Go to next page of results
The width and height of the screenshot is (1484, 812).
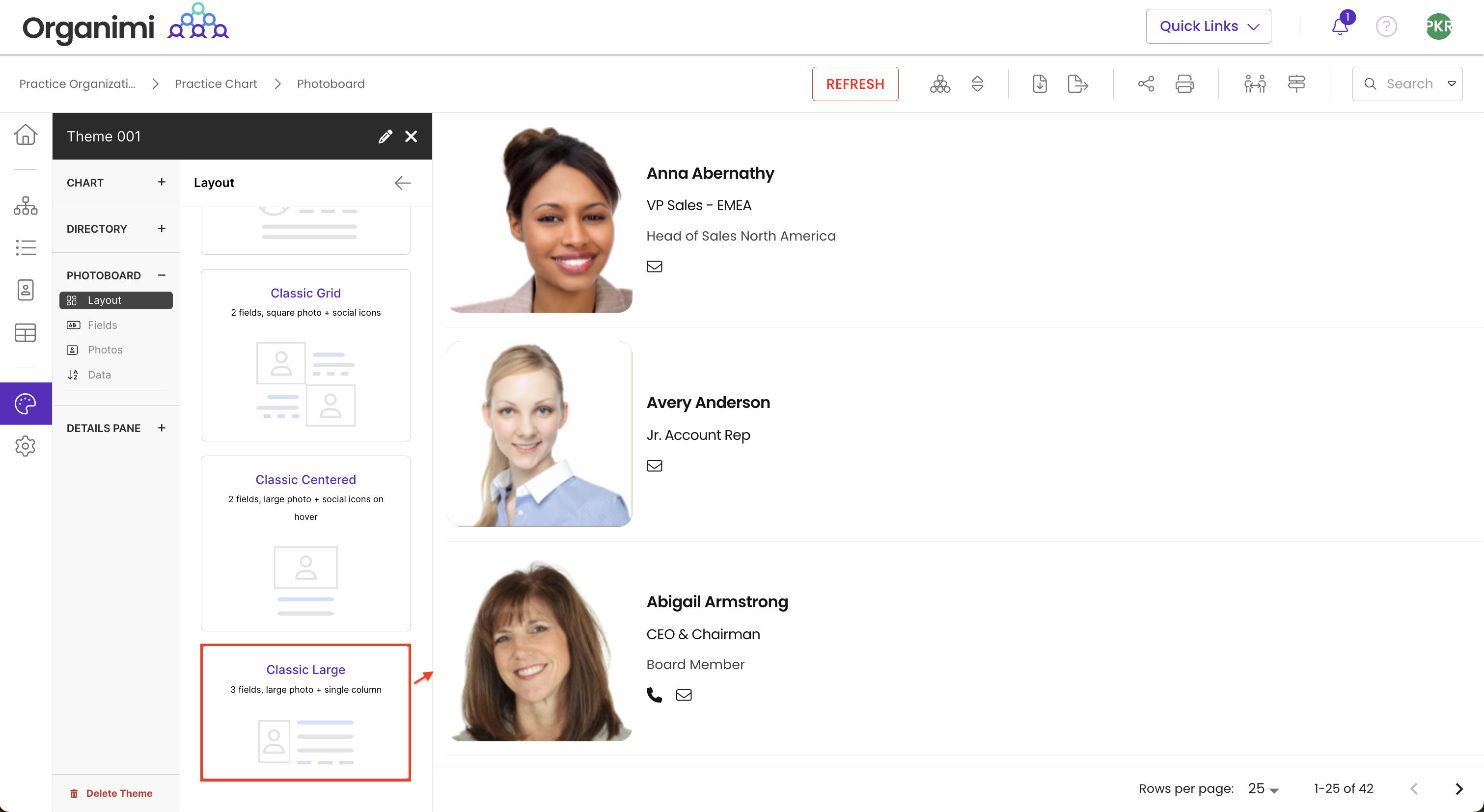1458,789
